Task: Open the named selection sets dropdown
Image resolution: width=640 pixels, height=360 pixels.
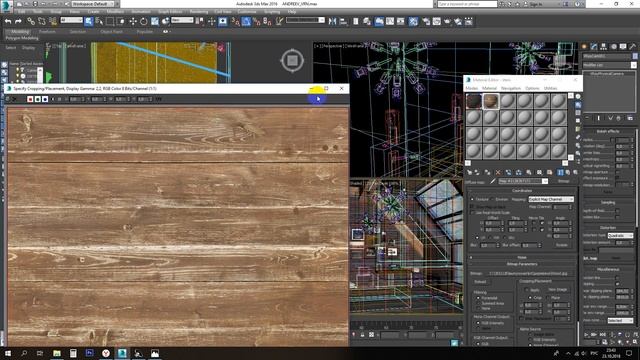Action: click(305, 20)
